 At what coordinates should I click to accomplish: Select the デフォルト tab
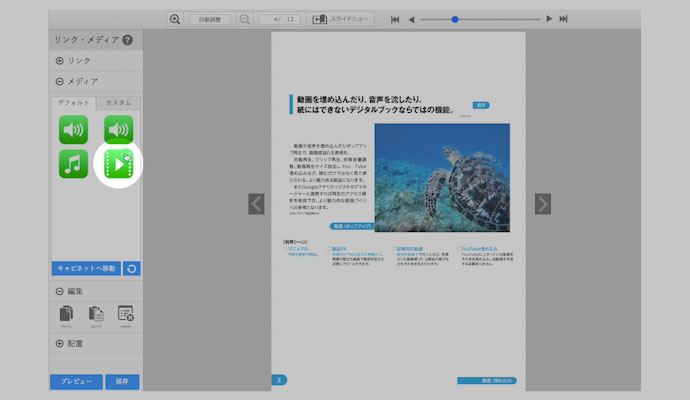(74, 103)
